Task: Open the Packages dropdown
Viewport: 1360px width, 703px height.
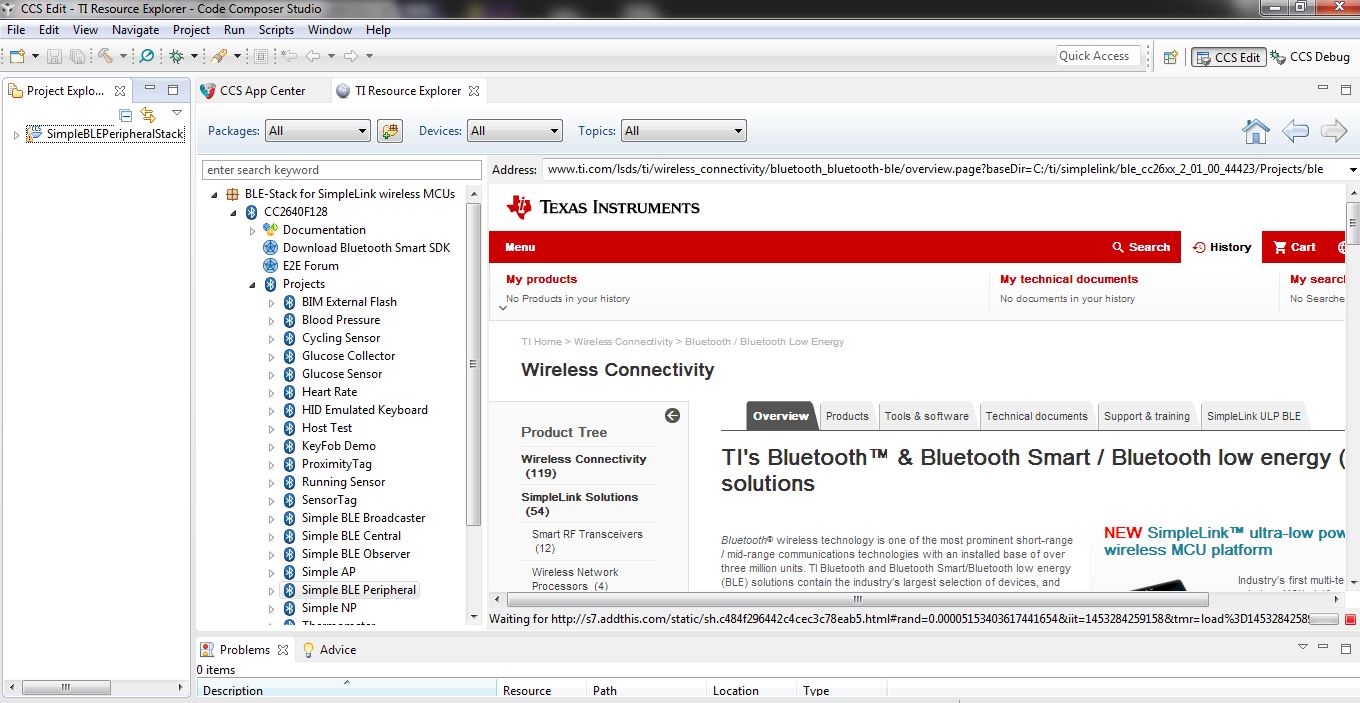Action: [318, 131]
